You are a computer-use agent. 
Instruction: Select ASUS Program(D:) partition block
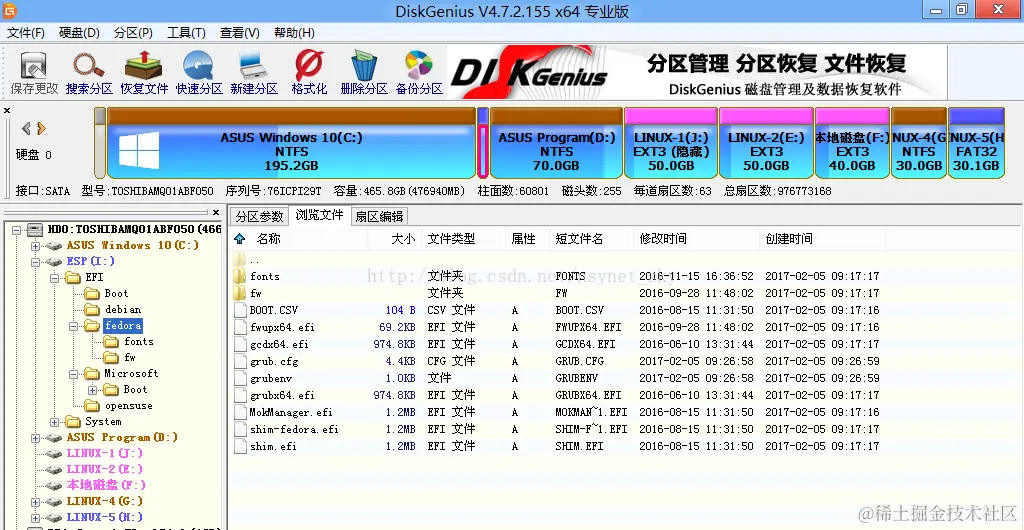(556, 144)
